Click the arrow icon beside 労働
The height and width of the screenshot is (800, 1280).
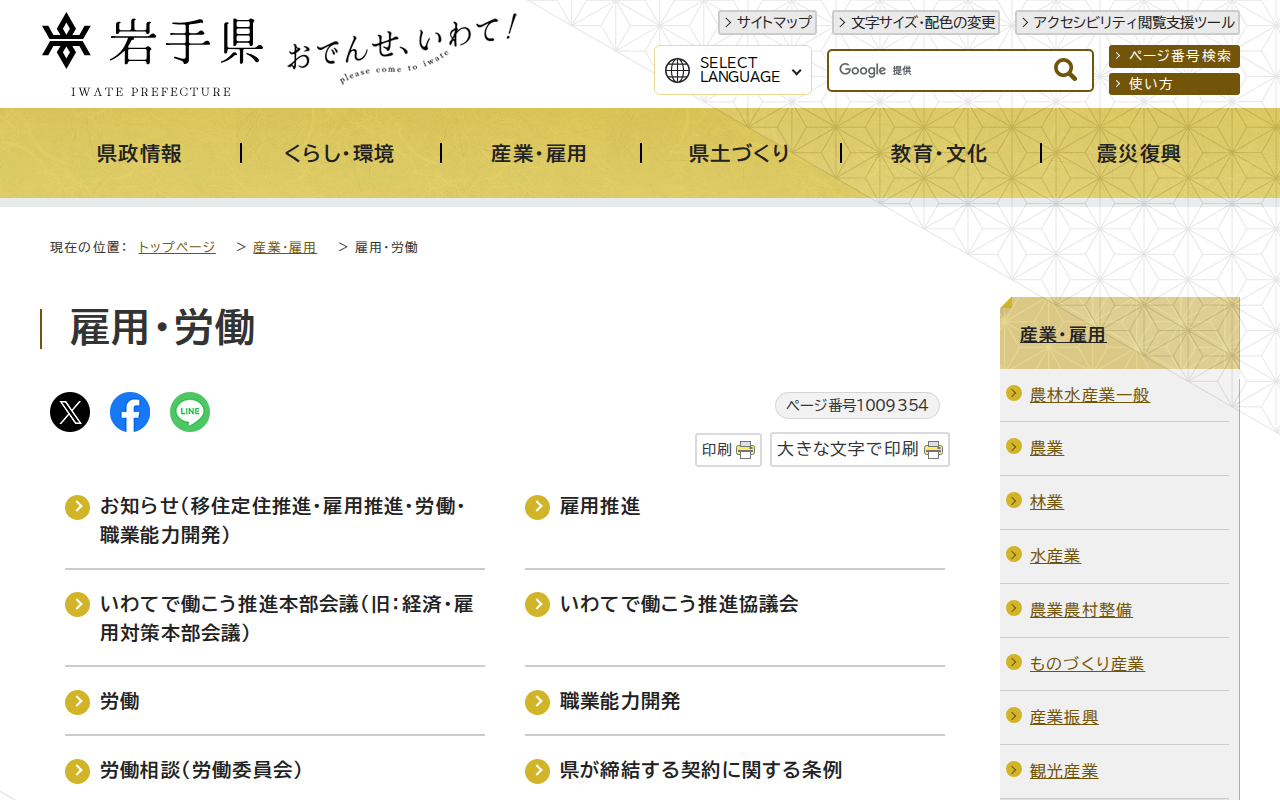tap(77, 702)
